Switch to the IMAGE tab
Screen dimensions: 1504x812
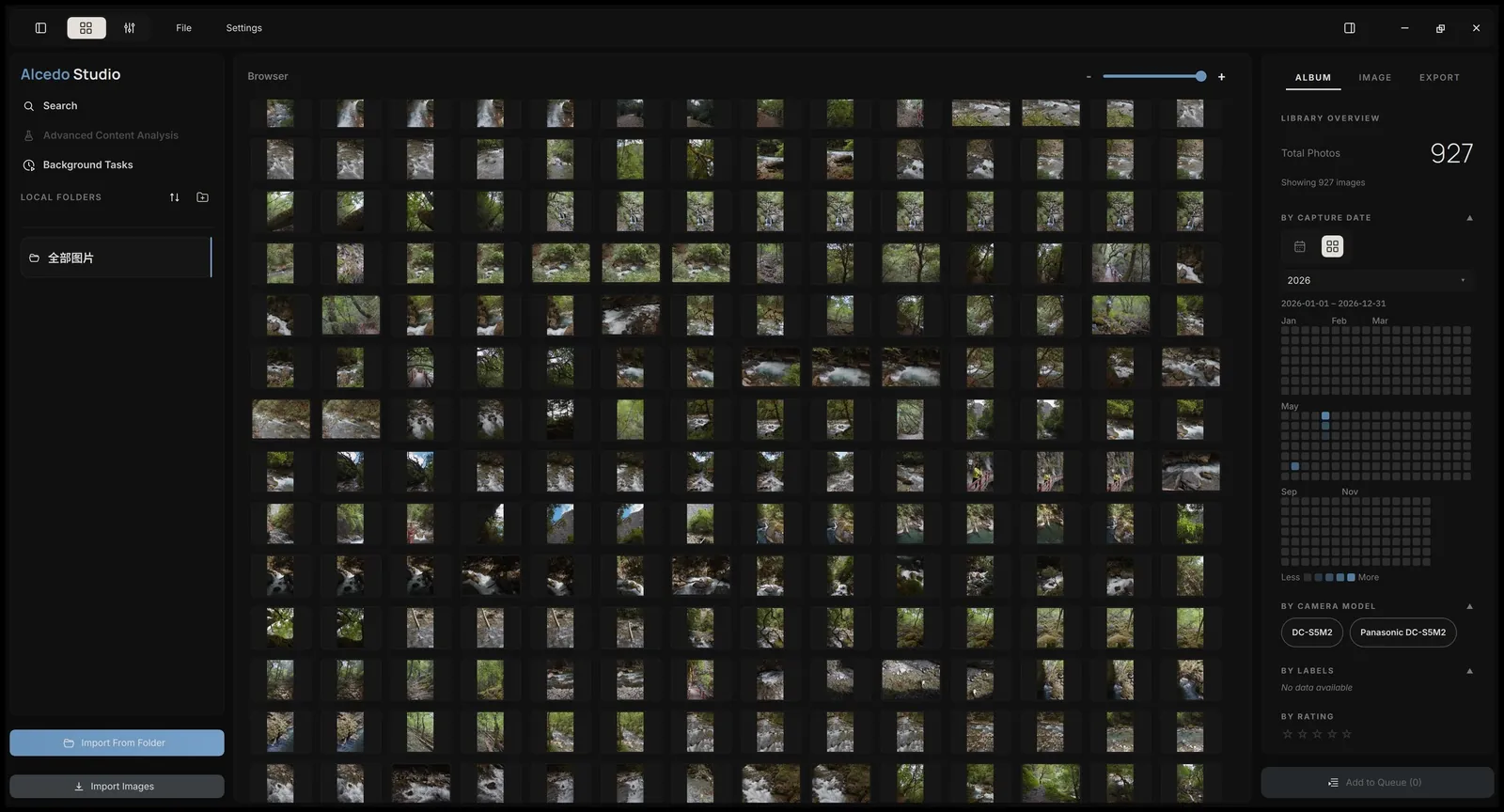coord(1374,78)
